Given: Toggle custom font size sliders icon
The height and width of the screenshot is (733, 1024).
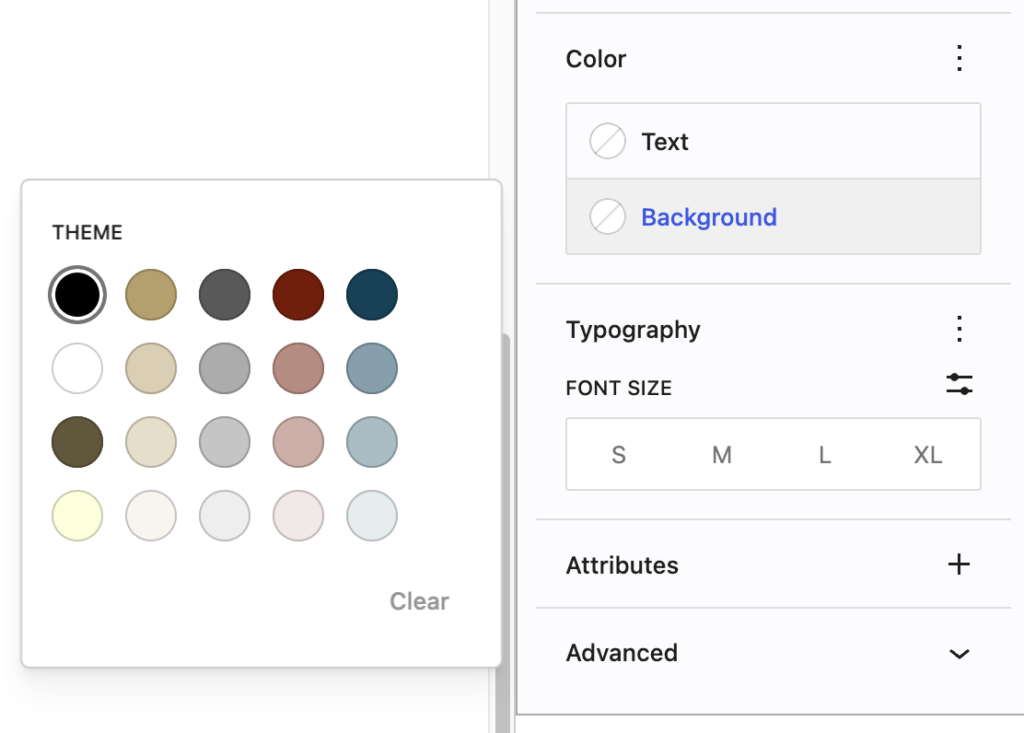Looking at the screenshot, I should tap(959, 384).
